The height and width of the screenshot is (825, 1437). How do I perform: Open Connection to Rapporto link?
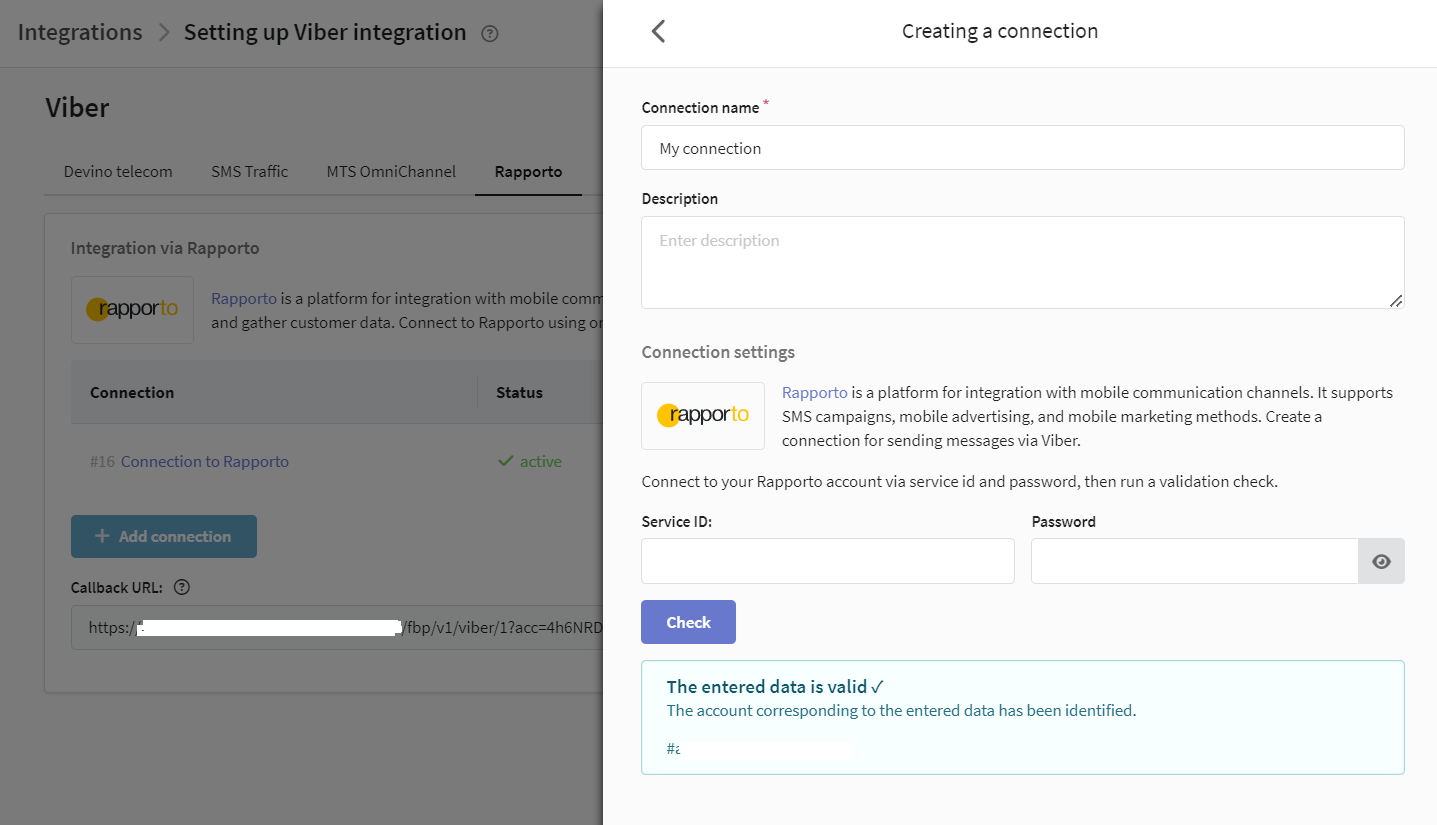tap(205, 462)
